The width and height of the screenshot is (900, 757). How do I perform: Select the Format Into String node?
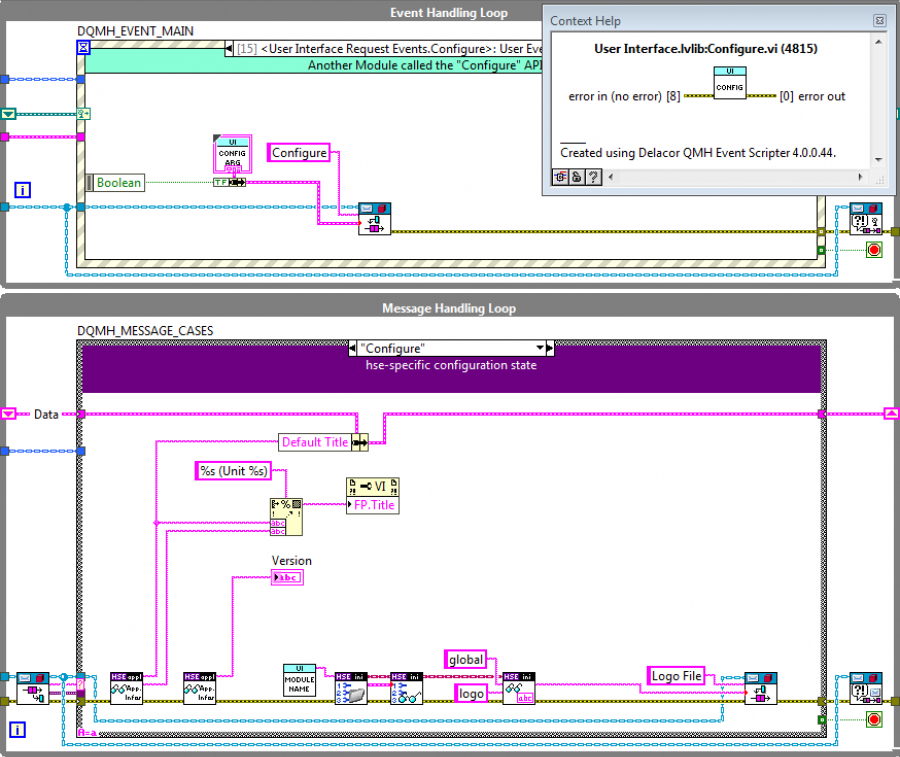click(x=286, y=517)
